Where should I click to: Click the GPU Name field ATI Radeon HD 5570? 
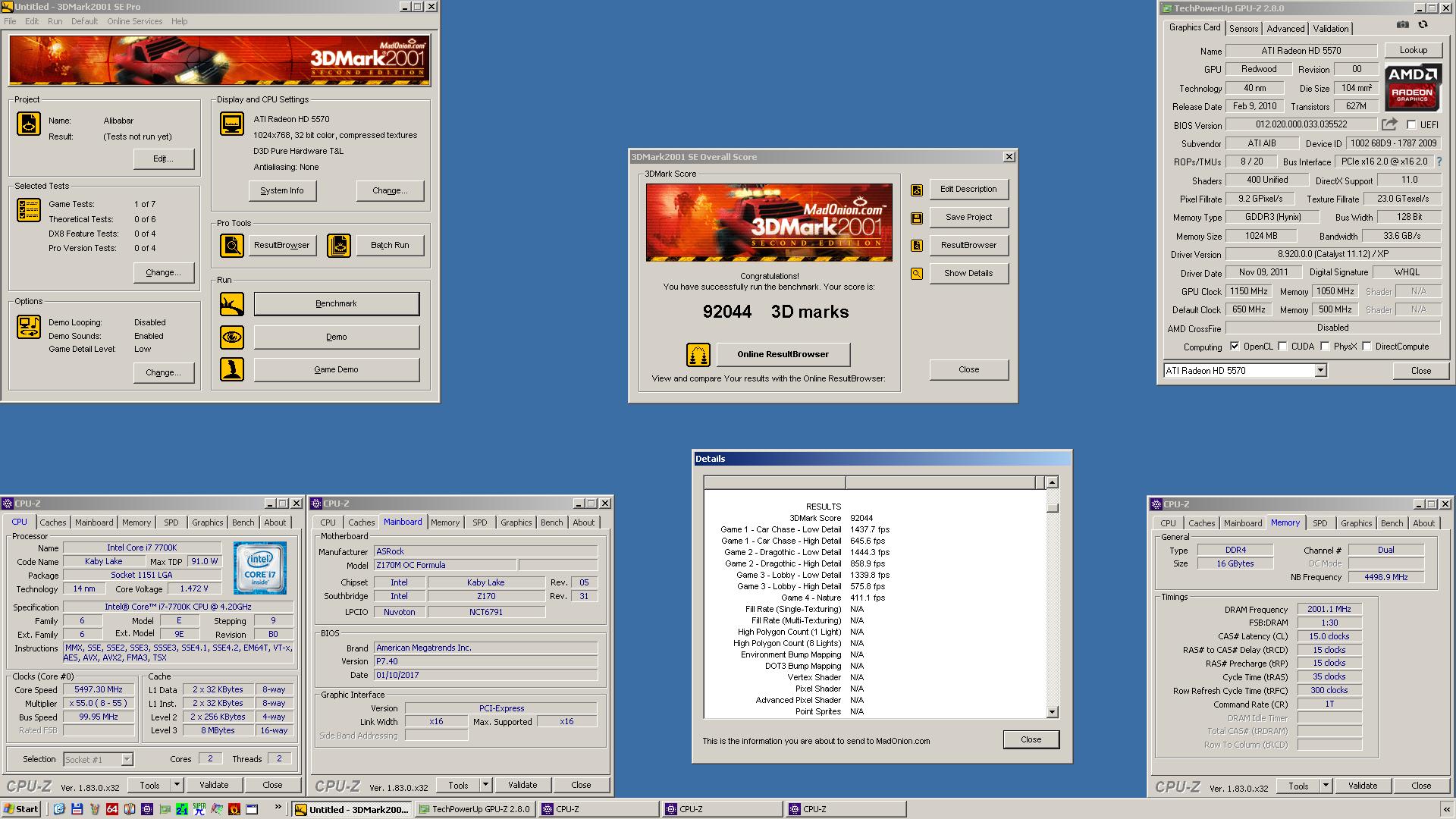pyautogui.click(x=1301, y=51)
